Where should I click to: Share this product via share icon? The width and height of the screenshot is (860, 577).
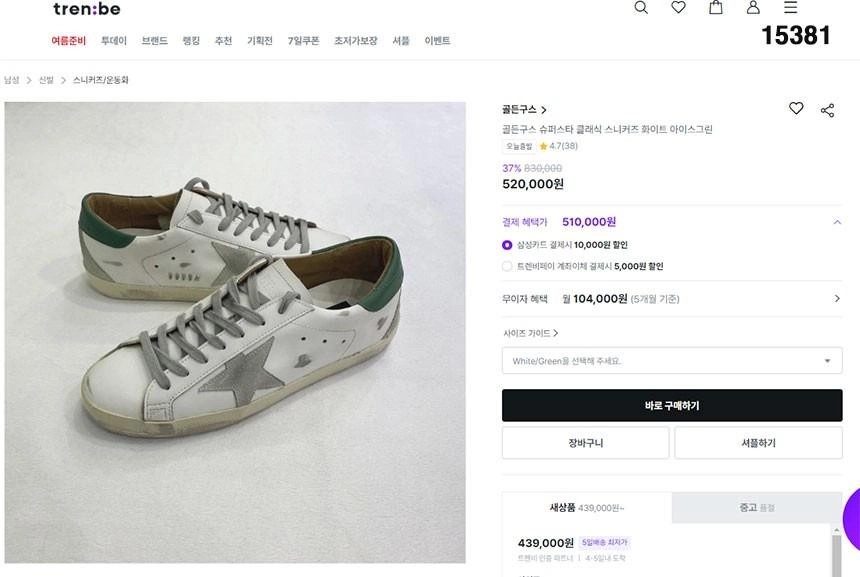(827, 110)
